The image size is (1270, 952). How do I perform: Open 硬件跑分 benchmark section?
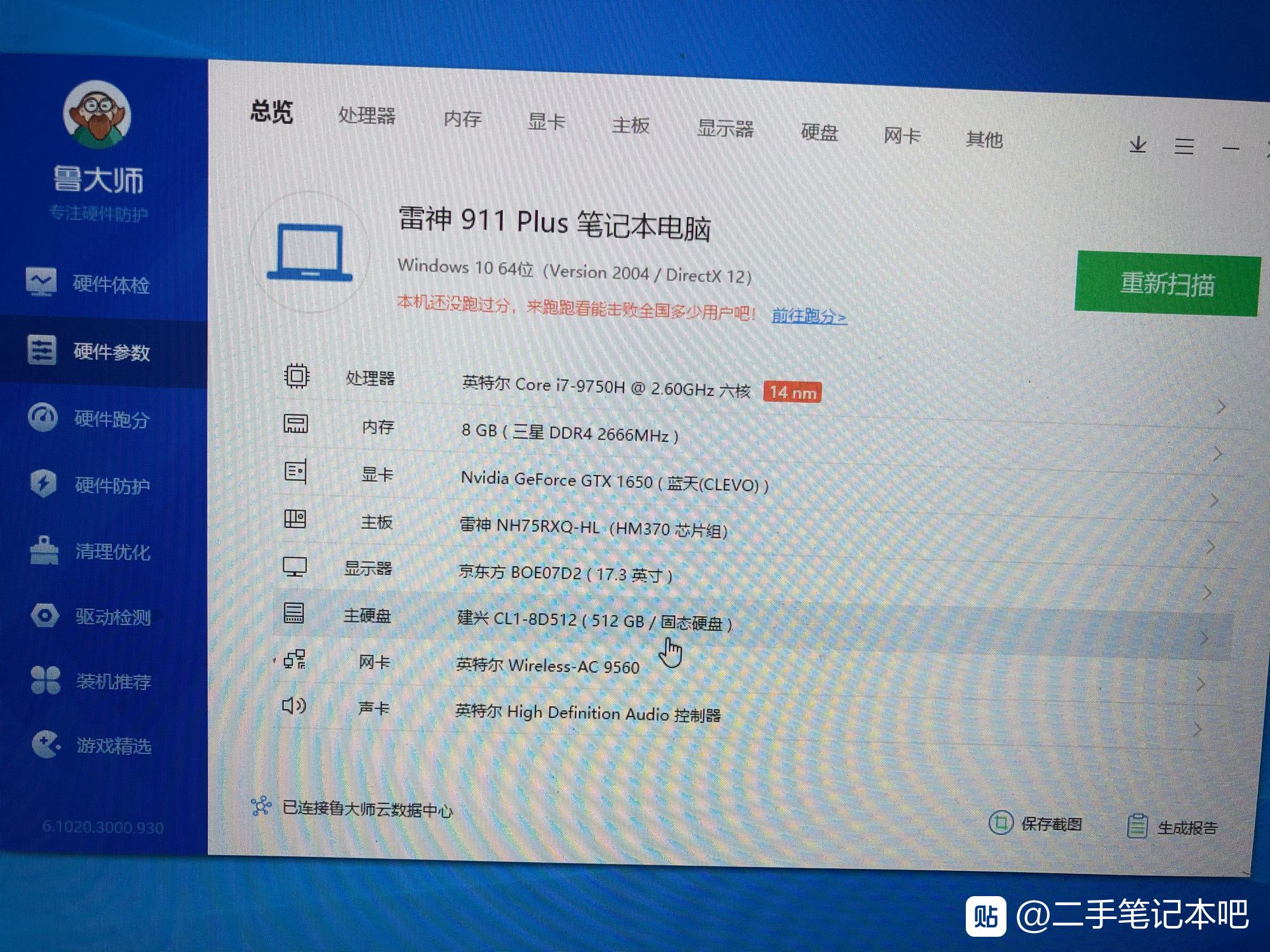point(89,418)
